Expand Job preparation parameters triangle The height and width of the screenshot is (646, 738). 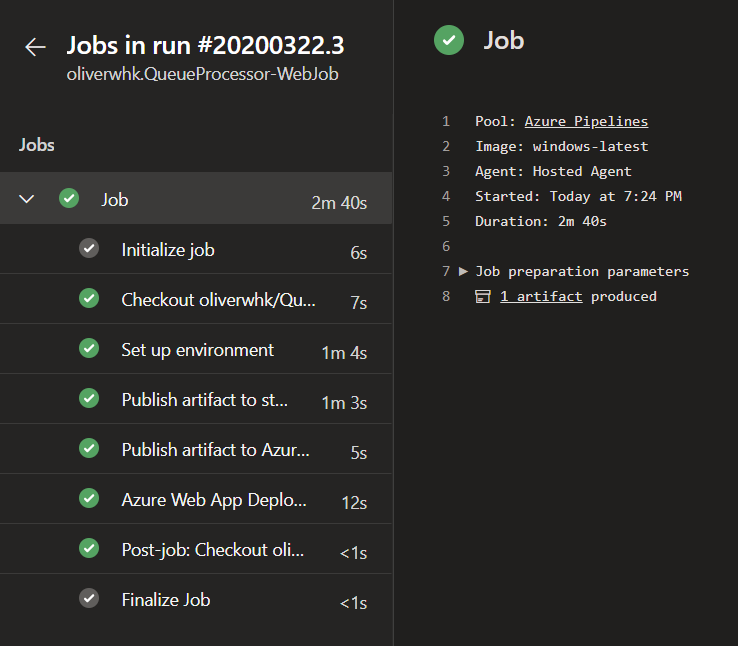(x=463, y=271)
